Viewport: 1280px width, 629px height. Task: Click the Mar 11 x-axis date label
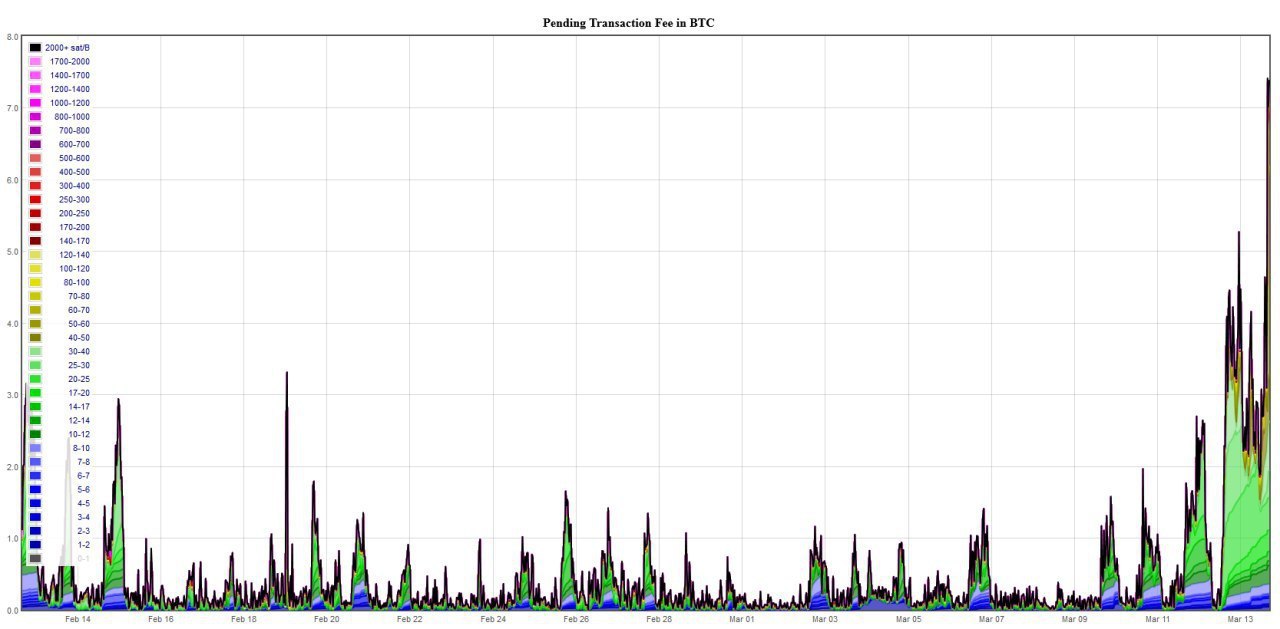[x=1158, y=620]
